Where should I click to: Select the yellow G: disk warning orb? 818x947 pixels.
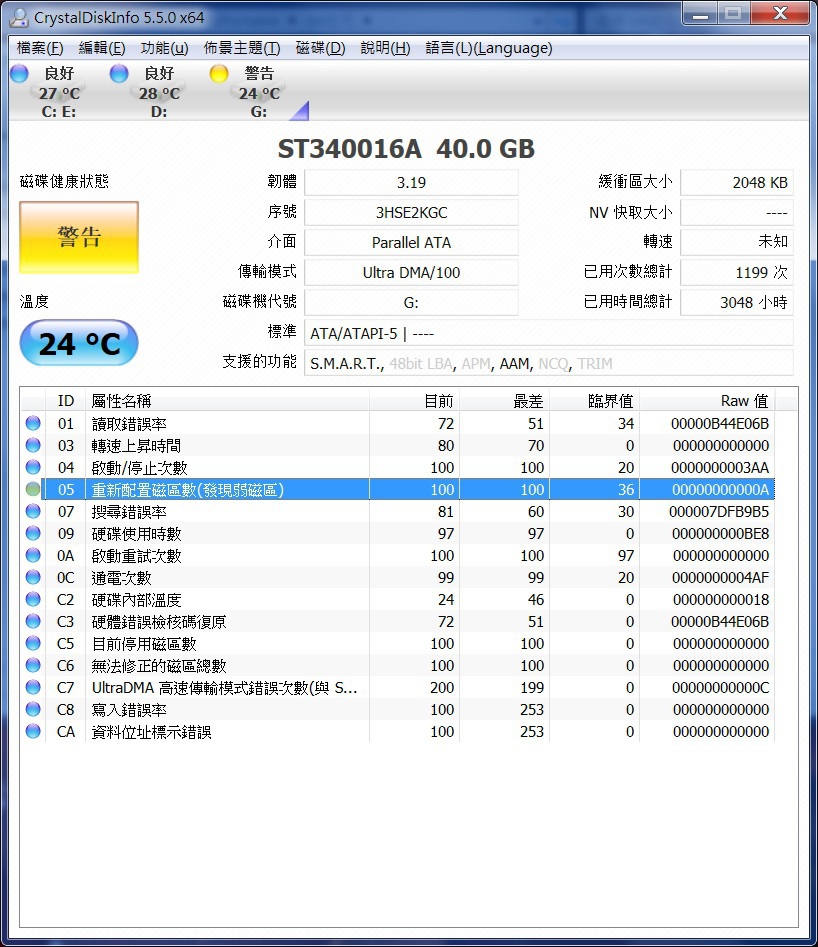click(x=219, y=73)
